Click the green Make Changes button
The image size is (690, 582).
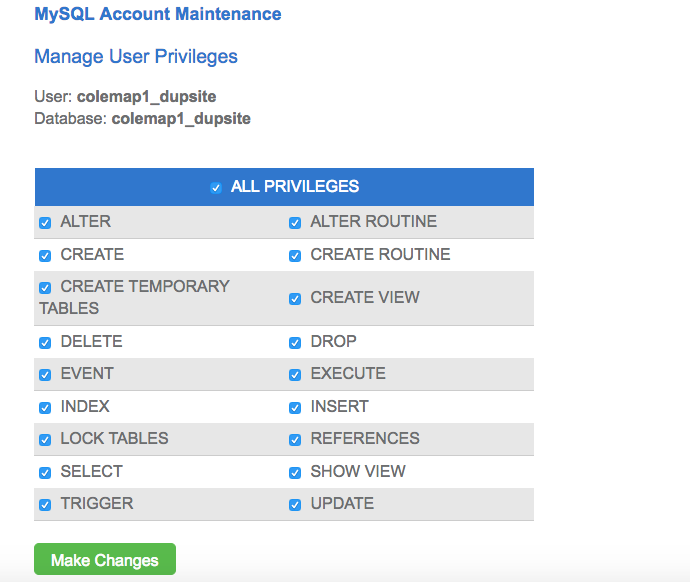105,560
